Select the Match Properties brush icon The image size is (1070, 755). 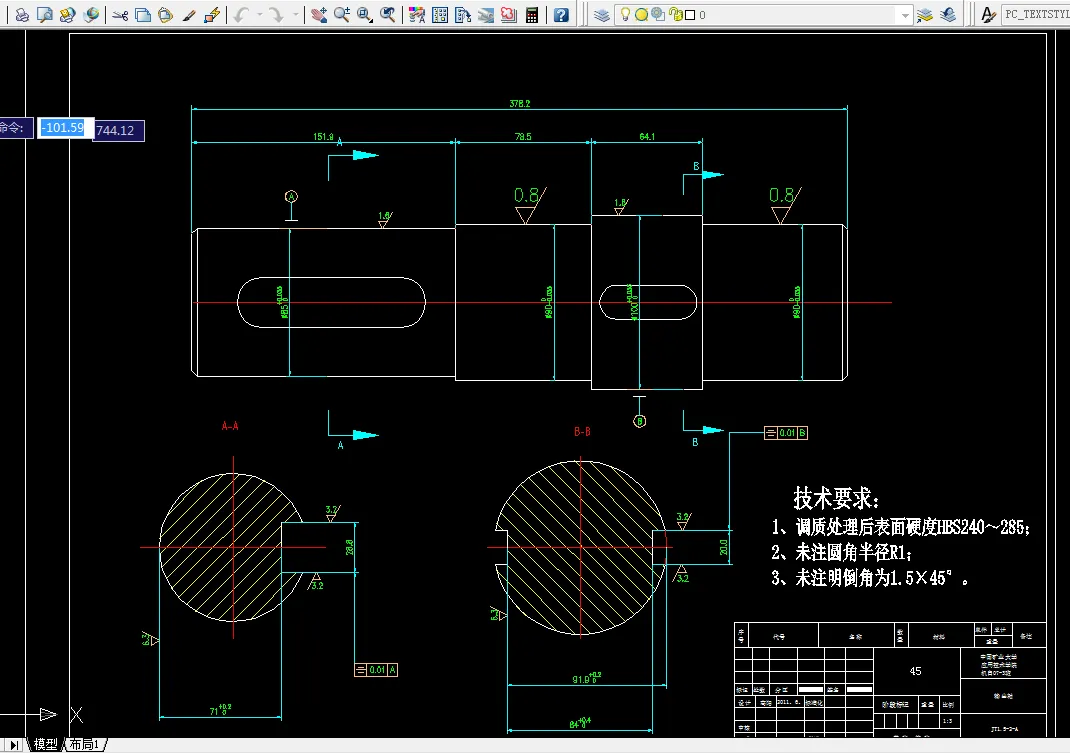coord(188,14)
